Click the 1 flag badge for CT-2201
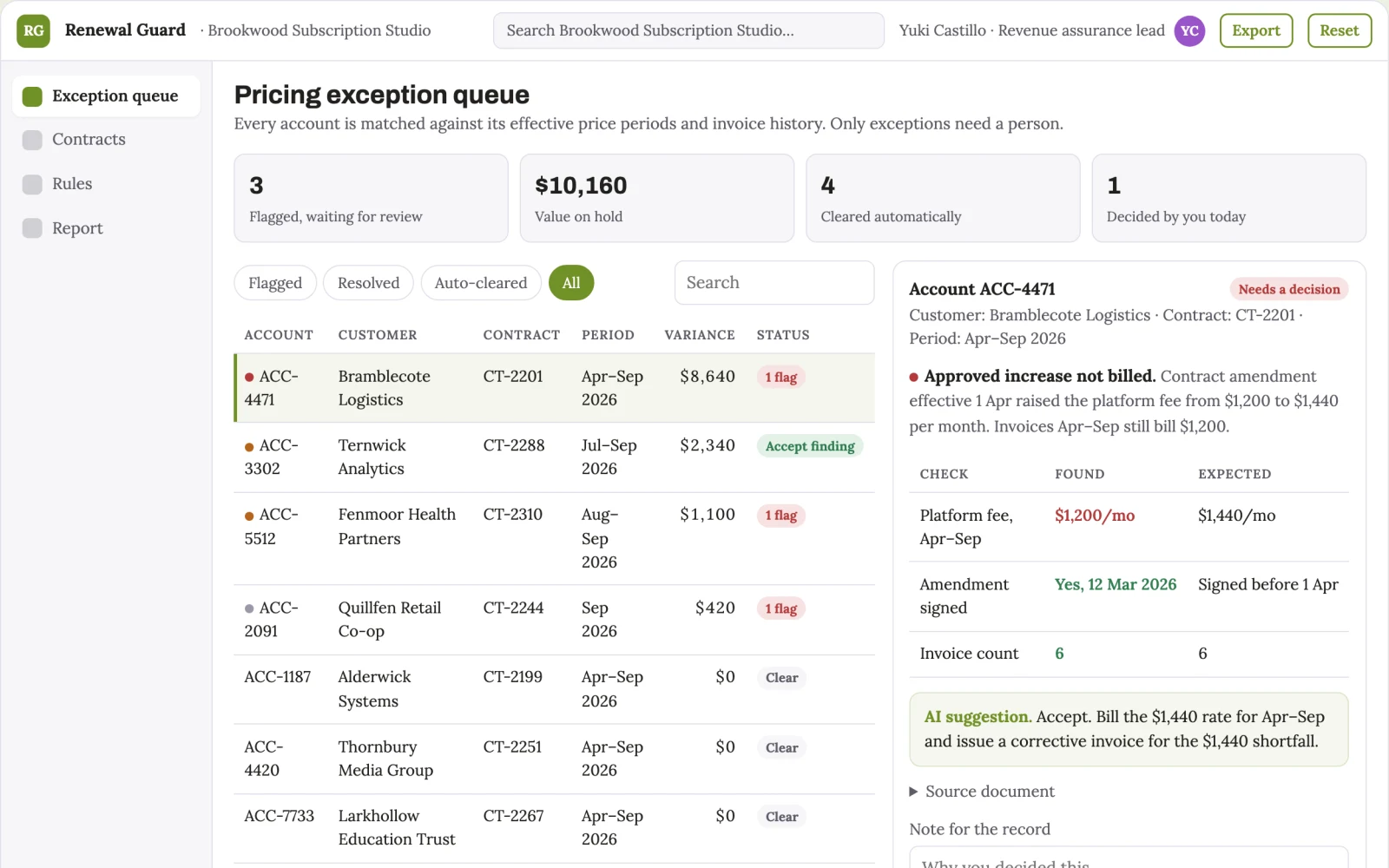 781,378
